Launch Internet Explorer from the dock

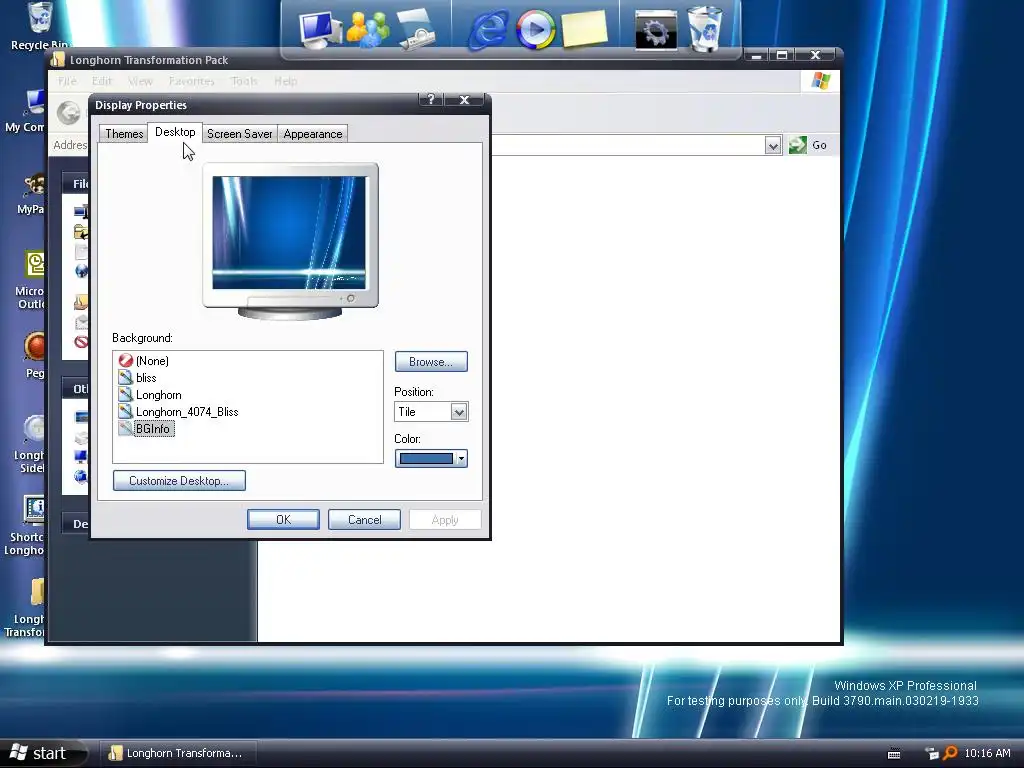tap(488, 29)
